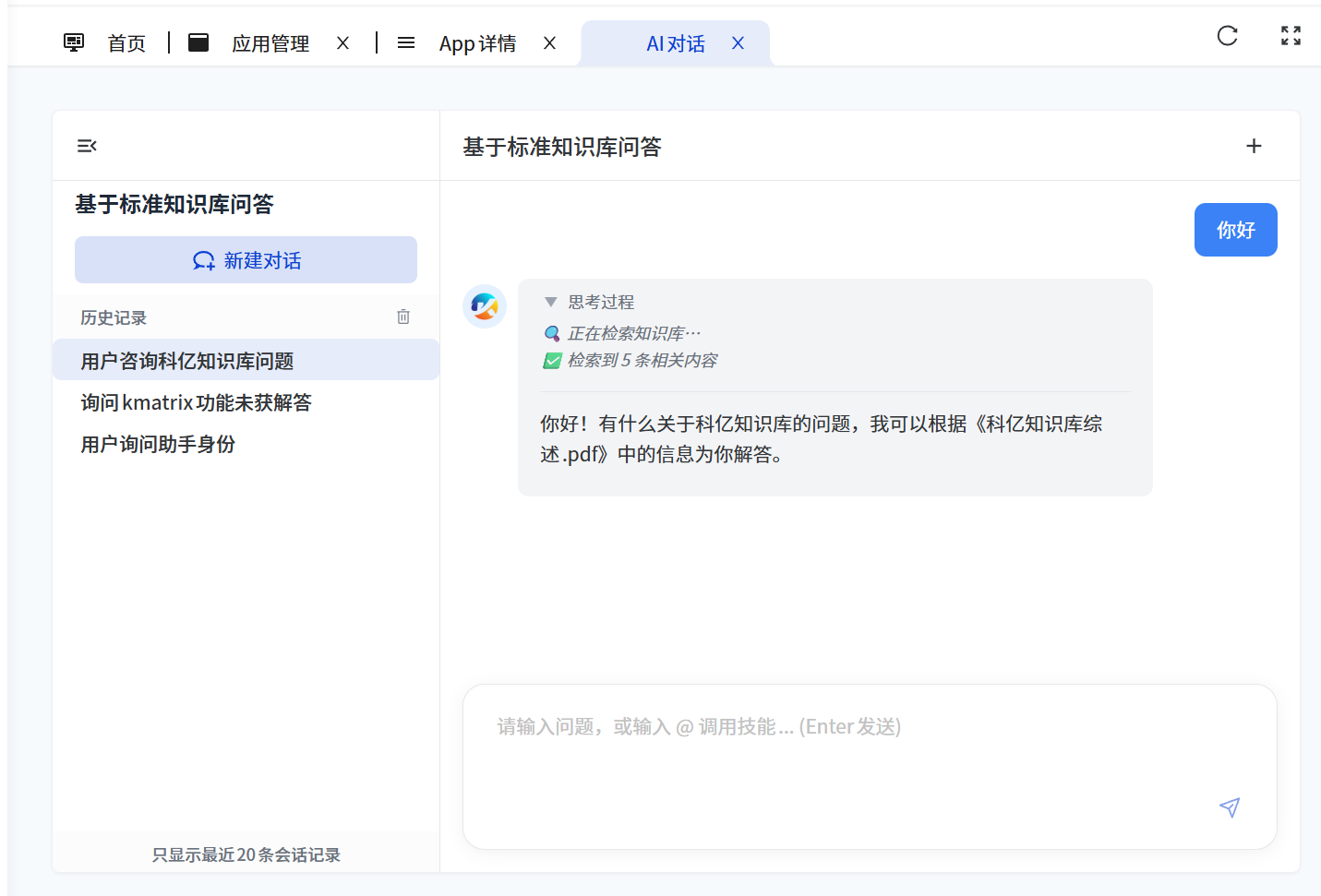1321x896 pixels.
Task: Send message with the paper plane icon
Action: [1229, 807]
